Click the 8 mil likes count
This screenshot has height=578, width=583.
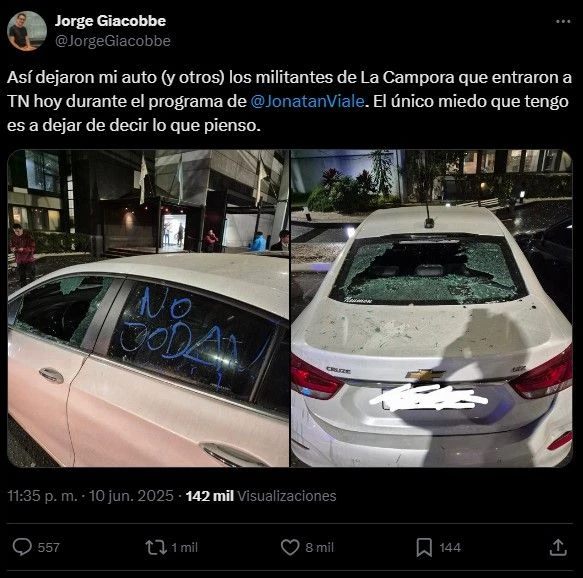click(319, 548)
